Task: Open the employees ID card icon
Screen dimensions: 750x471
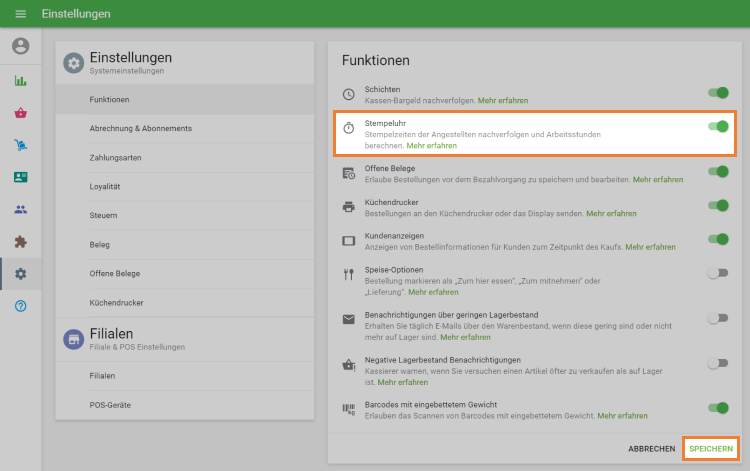Action: click(20, 177)
